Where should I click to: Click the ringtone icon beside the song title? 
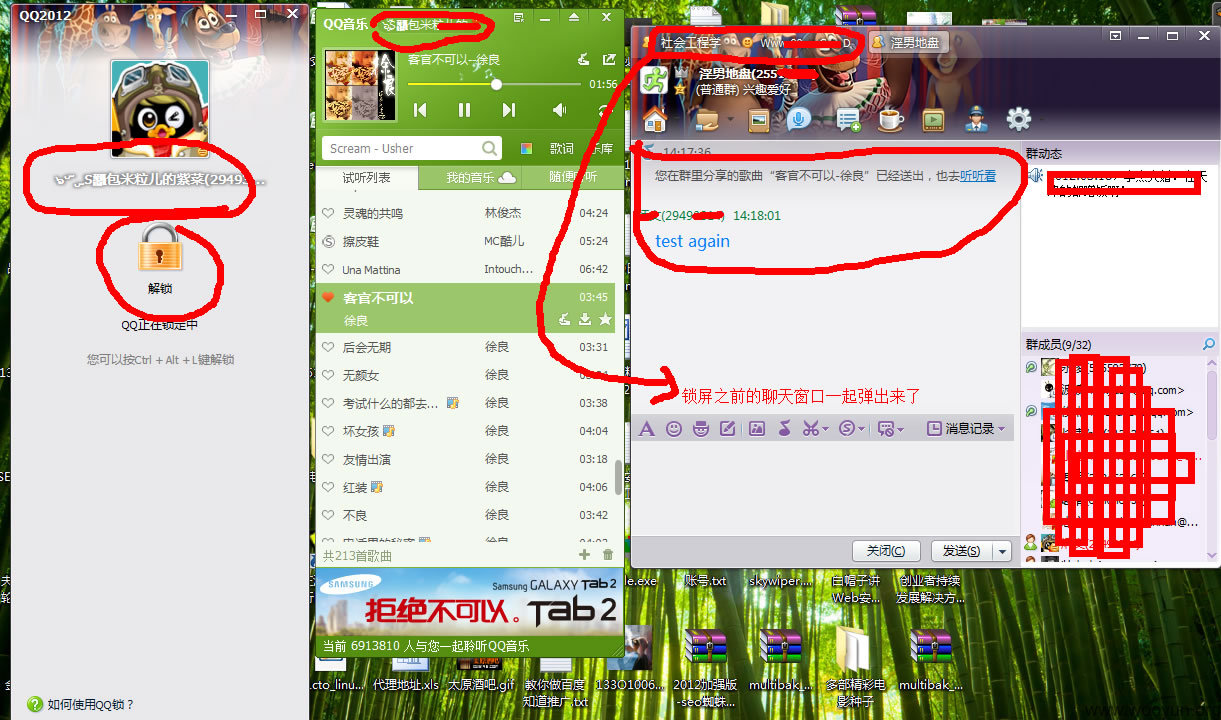click(585, 60)
